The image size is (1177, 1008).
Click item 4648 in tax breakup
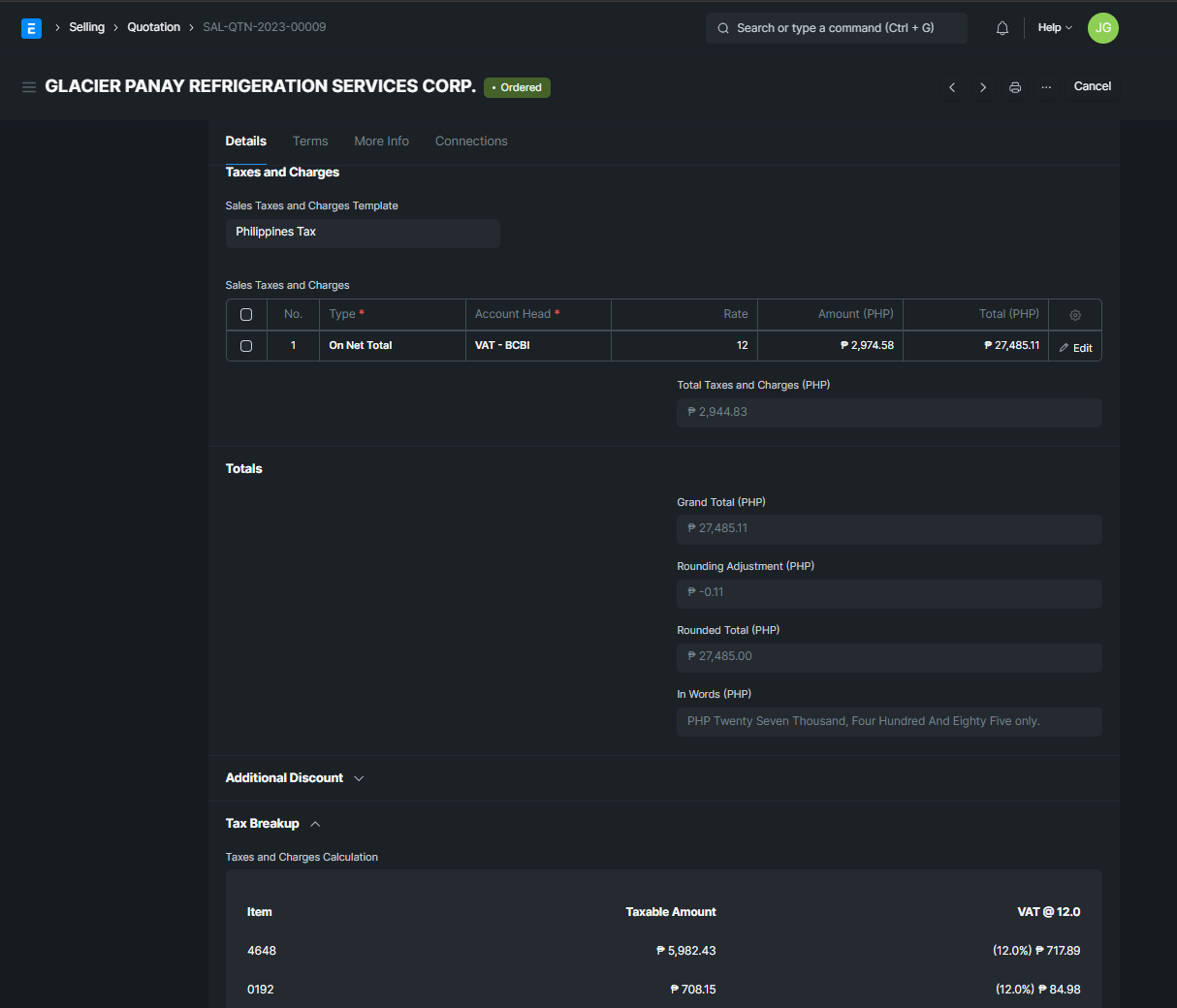(x=262, y=951)
